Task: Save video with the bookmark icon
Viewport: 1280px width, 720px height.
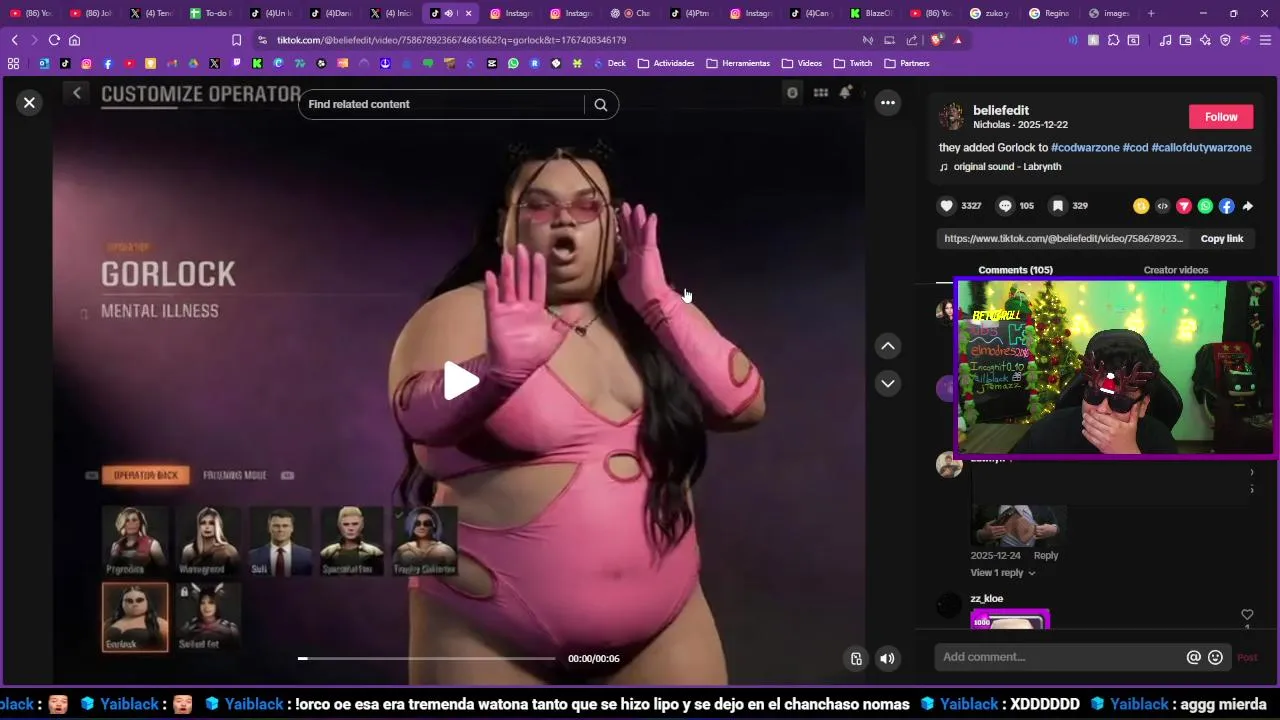Action: [x=1057, y=206]
